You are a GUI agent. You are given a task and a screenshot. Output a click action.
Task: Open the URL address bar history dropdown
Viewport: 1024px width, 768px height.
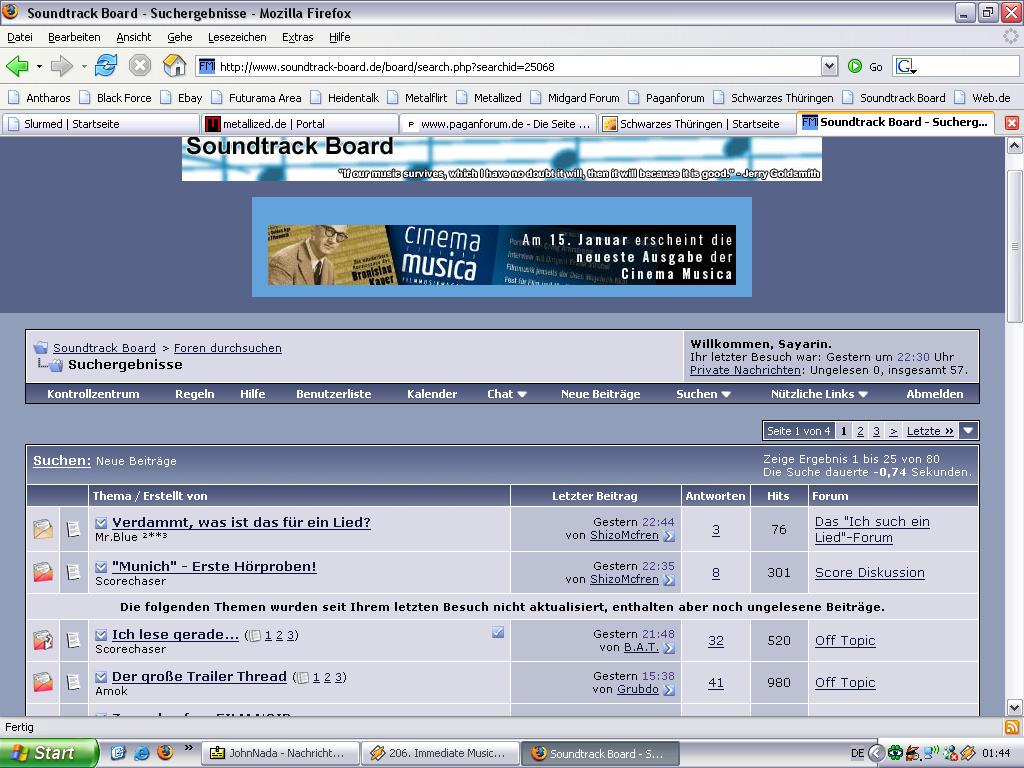click(828, 66)
